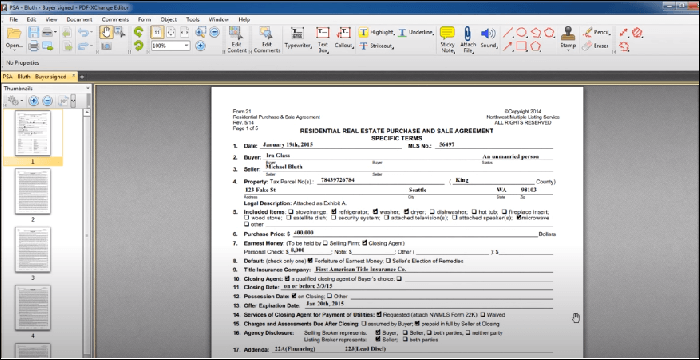
Task: Open page 4 thumbnail
Action: (33, 308)
